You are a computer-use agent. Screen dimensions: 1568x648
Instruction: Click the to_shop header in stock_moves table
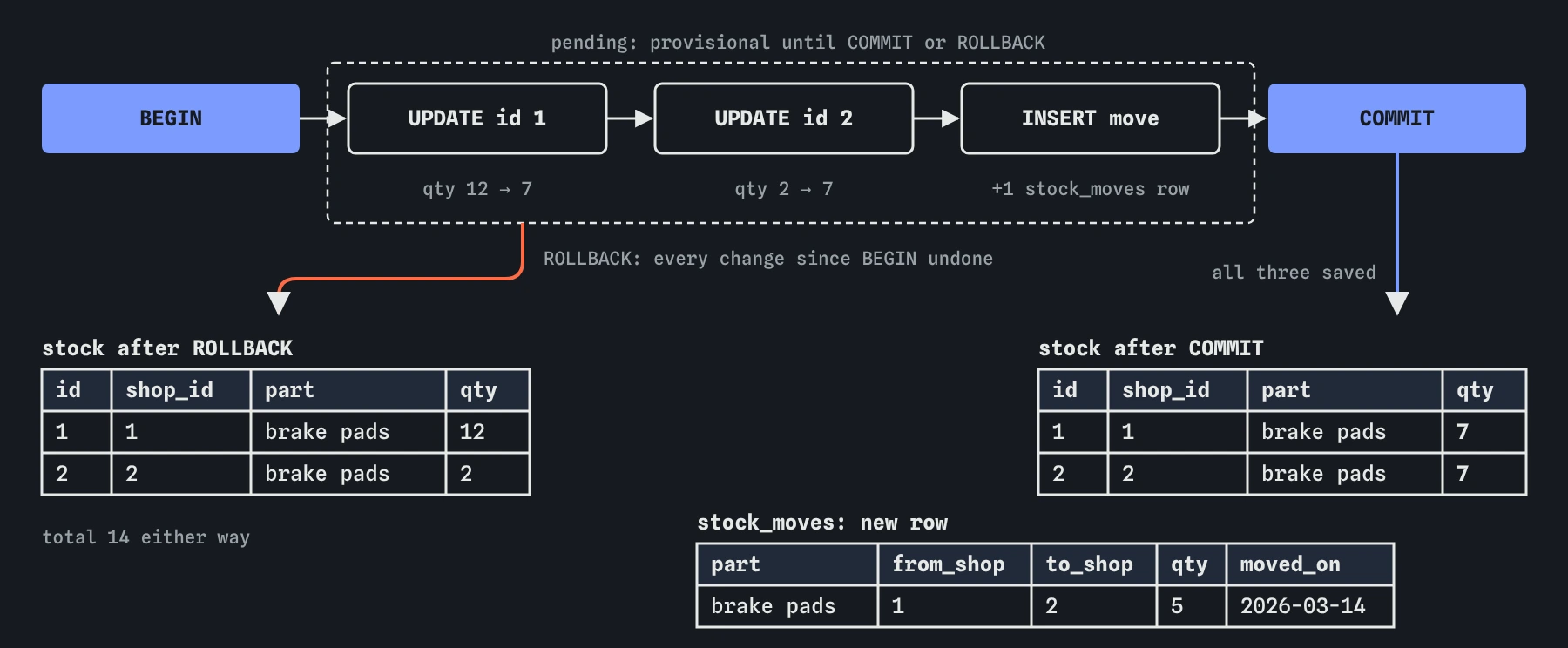click(1094, 564)
